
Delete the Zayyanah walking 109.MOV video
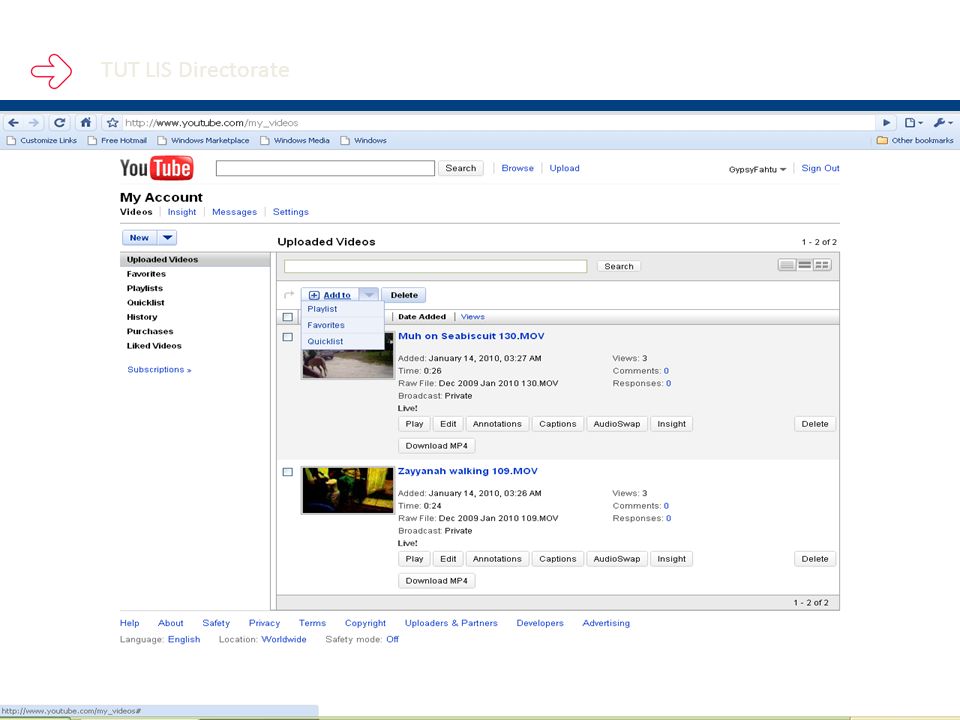tap(815, 559)
